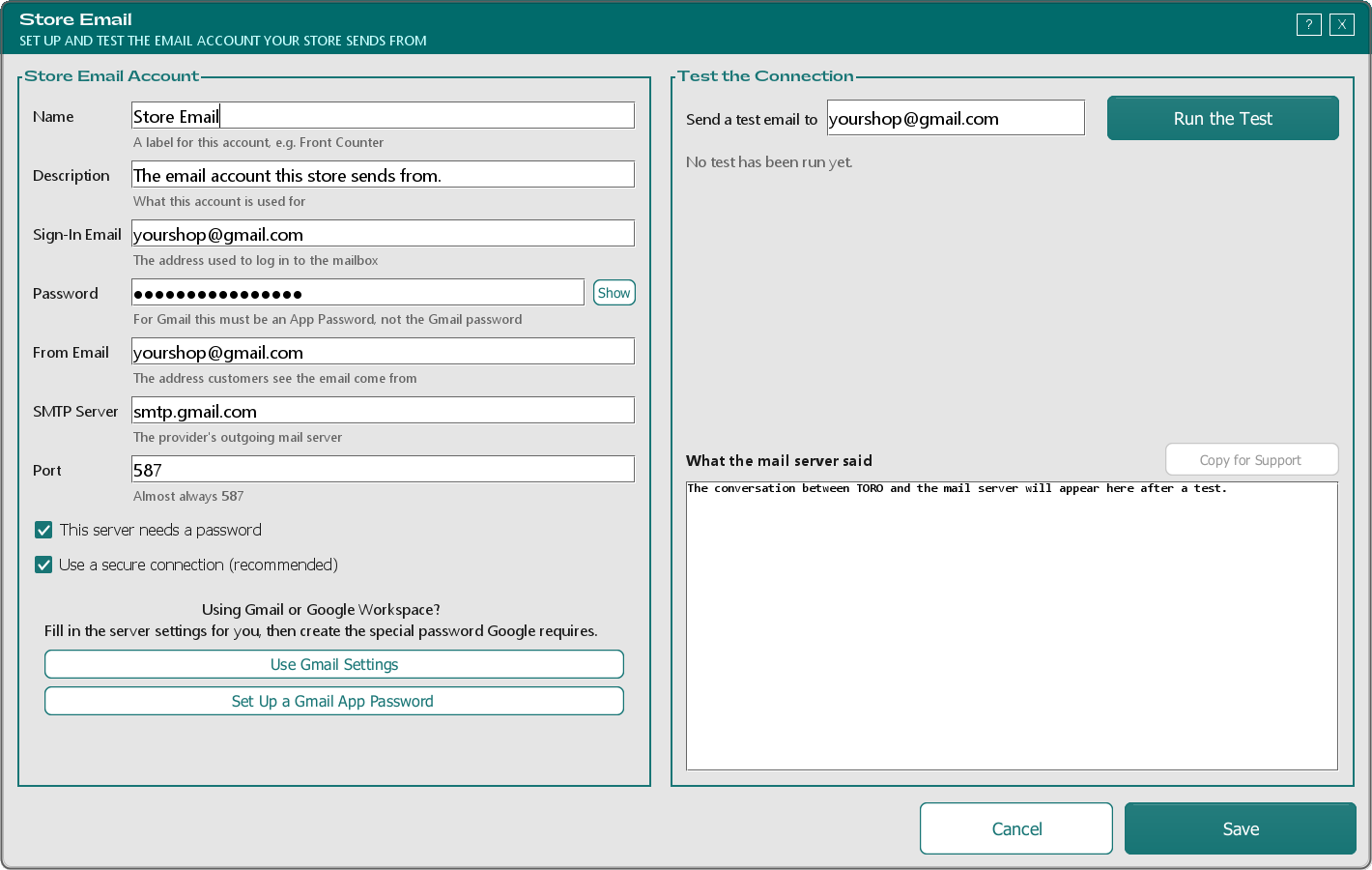Click Copy for Support button
Screen dimensions: 1372x870
pyautogui.click(x=1252, y=460)
